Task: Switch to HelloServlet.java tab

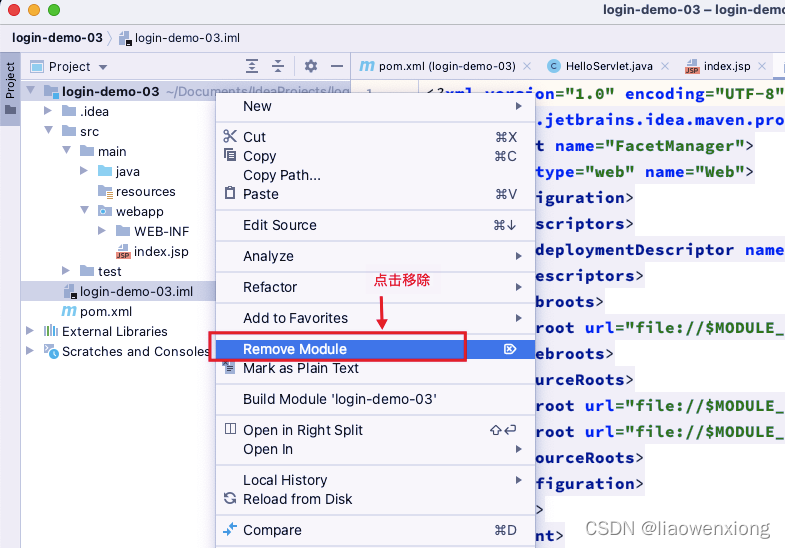Action: pyautogui.click(x=609, y=66)
